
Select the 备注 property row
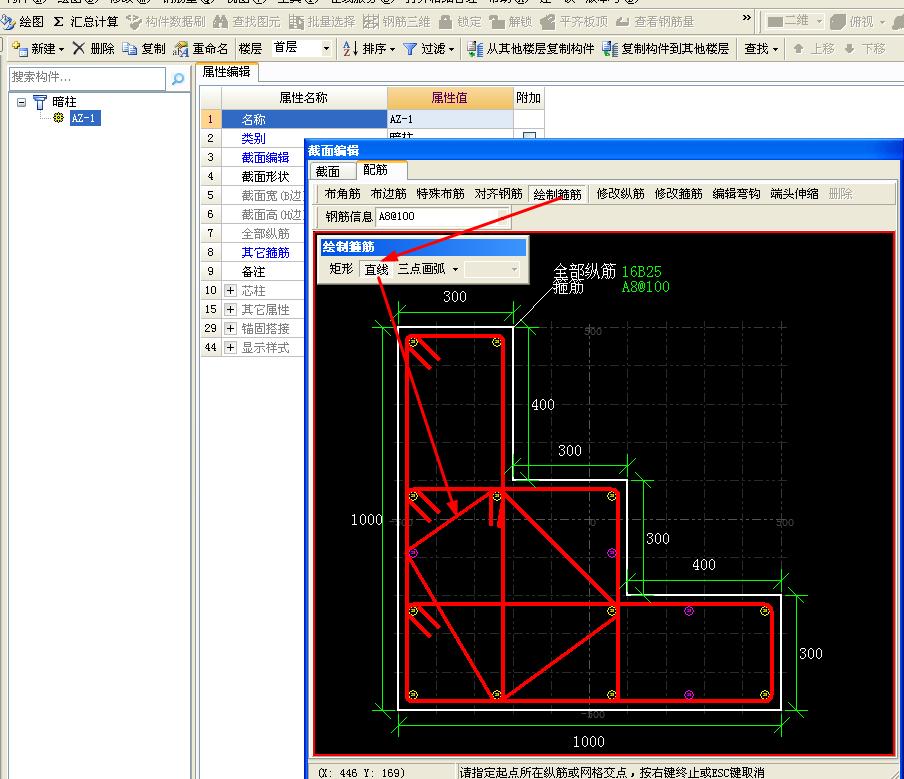(x=253, y=271)
